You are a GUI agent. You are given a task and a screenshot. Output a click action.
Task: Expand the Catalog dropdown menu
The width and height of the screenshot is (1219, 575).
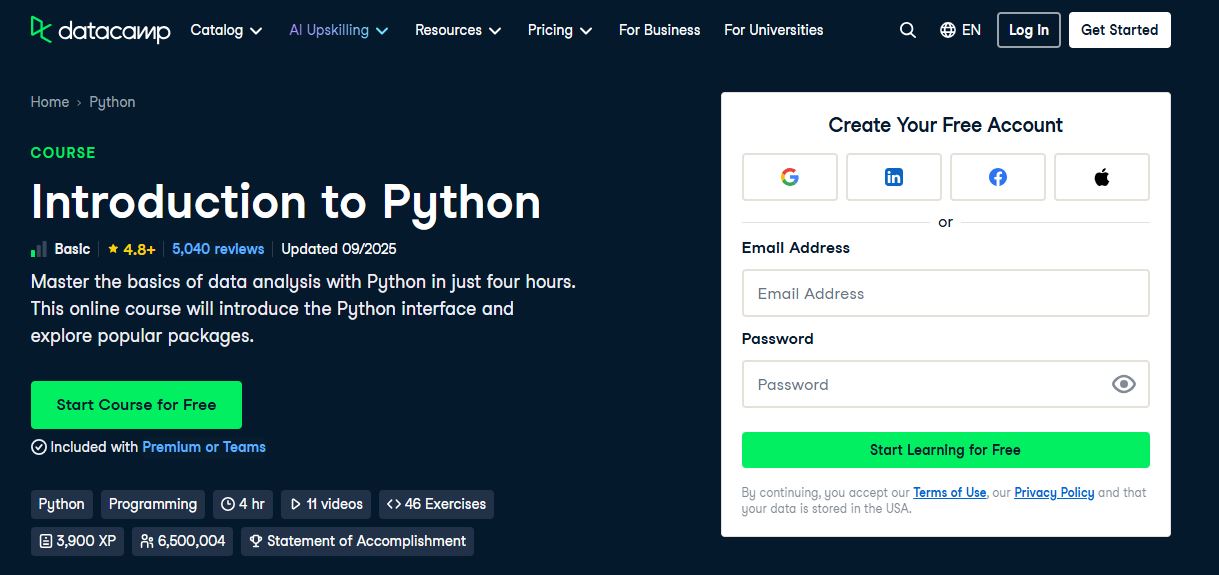[x=226, y=30]
